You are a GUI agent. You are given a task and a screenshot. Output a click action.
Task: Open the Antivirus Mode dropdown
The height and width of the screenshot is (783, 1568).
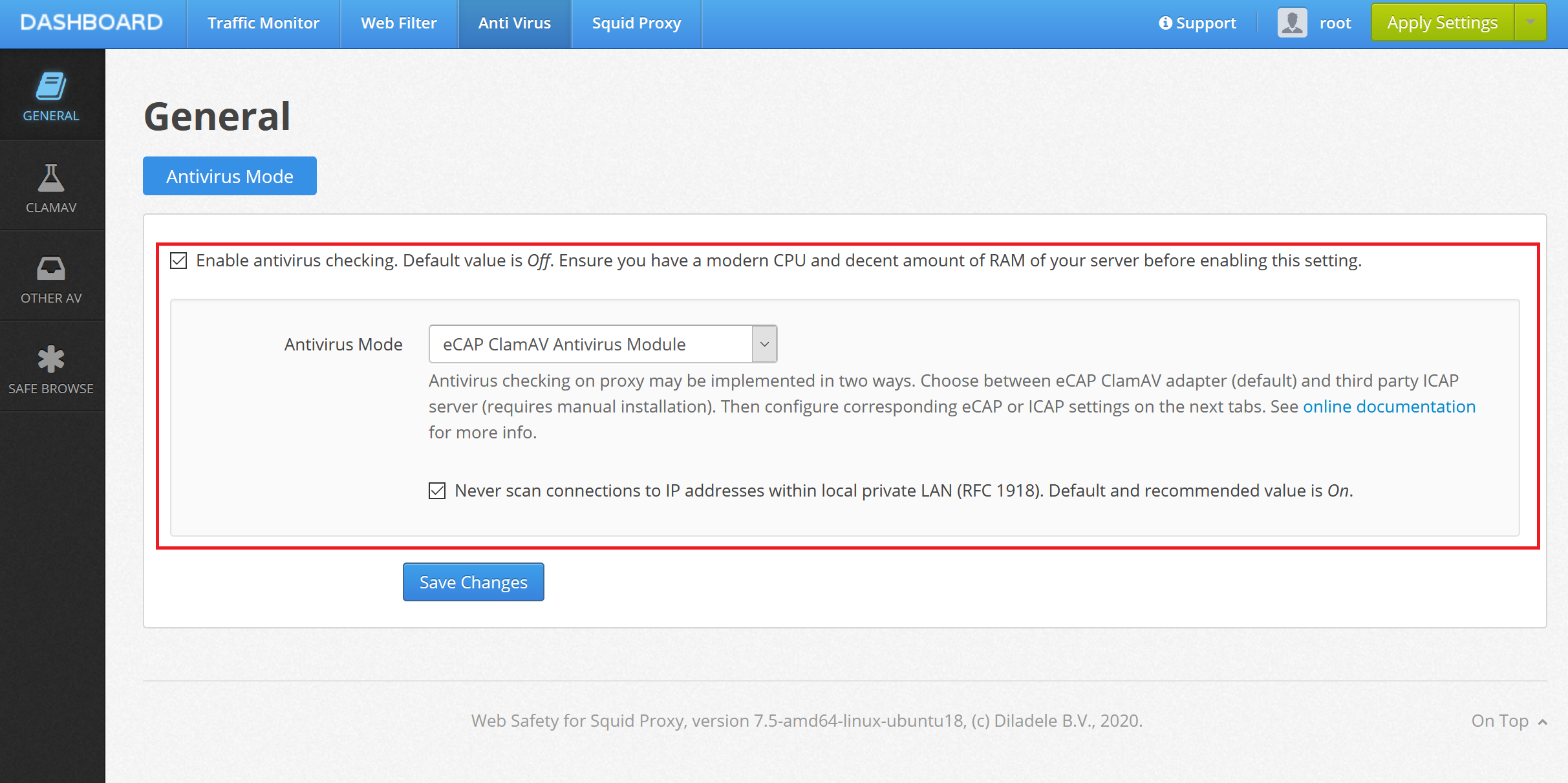point(603,344)
